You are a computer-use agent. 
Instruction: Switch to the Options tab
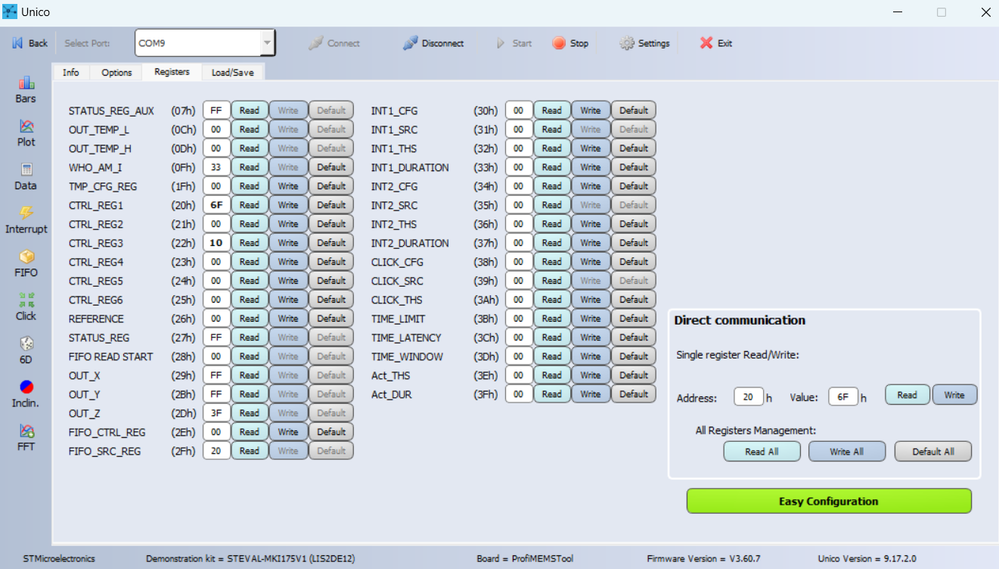(117, 73)
